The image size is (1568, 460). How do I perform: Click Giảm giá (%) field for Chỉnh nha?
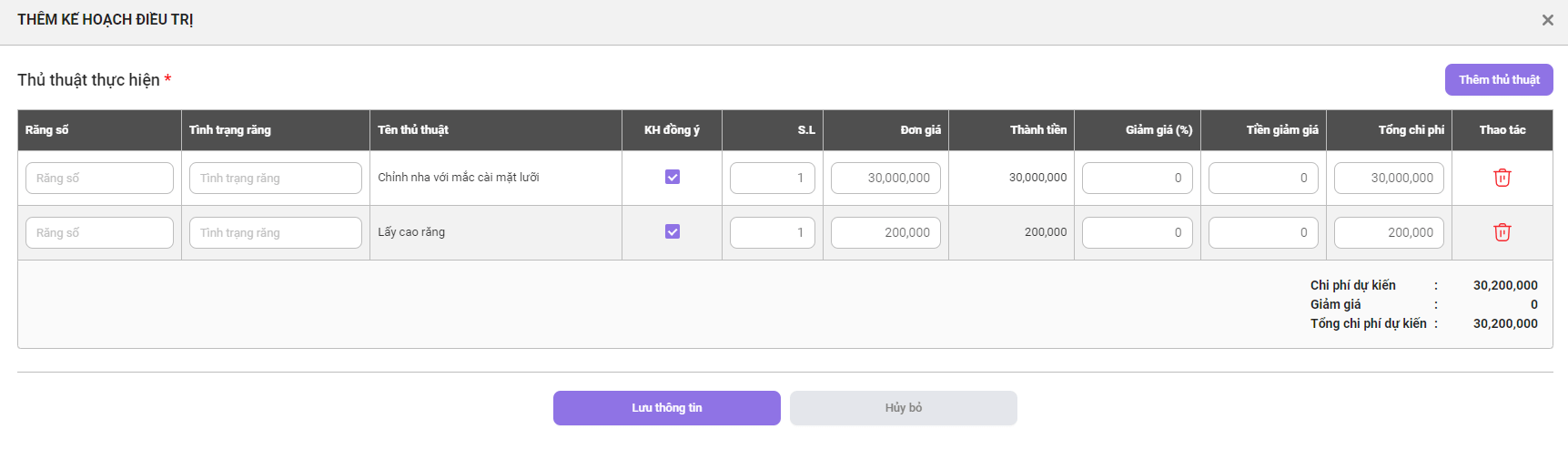pos(1138,178)
